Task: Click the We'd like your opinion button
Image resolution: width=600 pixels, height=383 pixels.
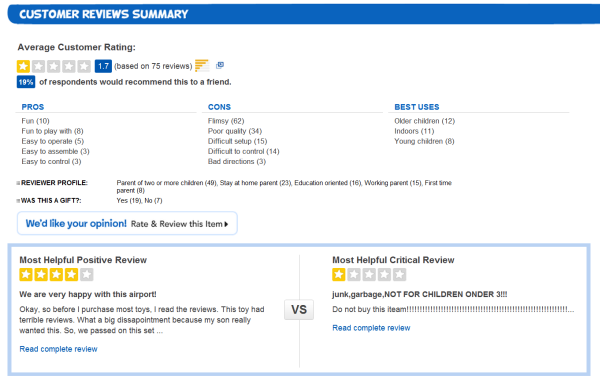Action: [127, 223]
